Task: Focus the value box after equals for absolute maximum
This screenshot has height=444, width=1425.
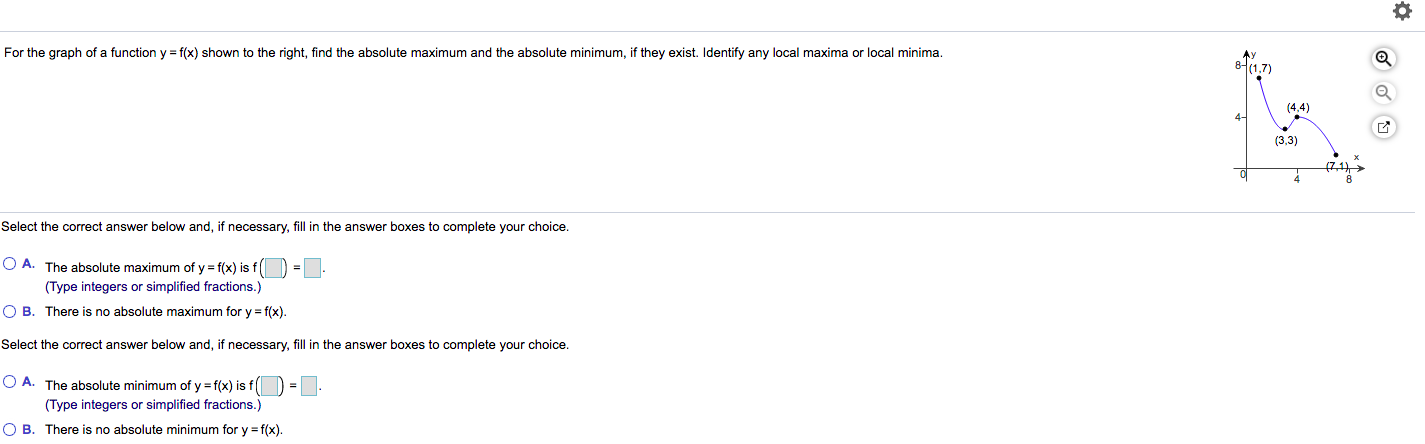Action: tap(313, 268)
